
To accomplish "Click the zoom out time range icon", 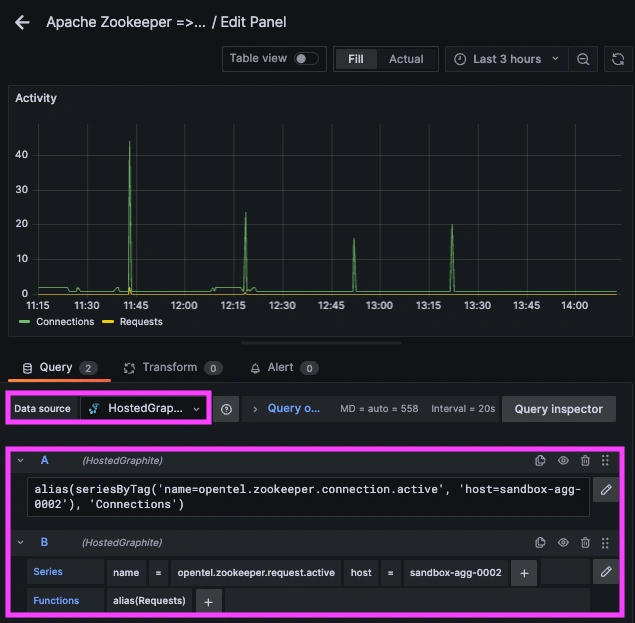I will tap(583, 59).
